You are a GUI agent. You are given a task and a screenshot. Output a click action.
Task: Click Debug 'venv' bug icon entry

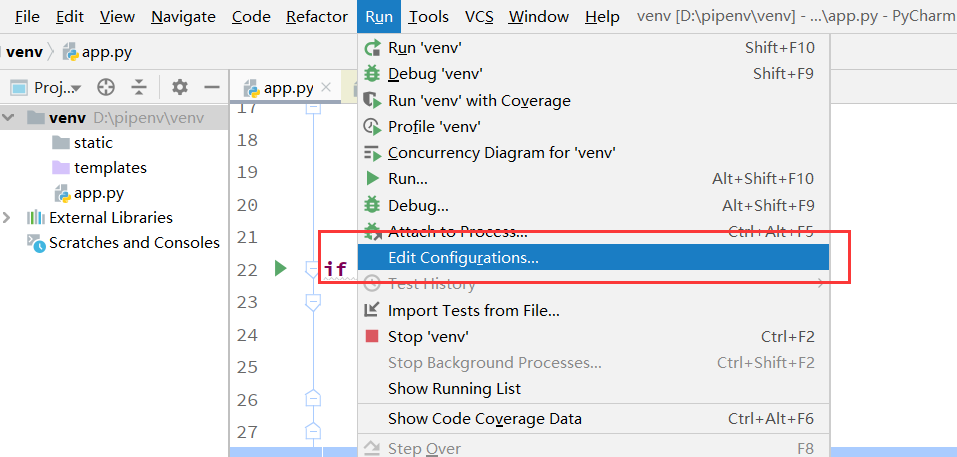point(372,73)
